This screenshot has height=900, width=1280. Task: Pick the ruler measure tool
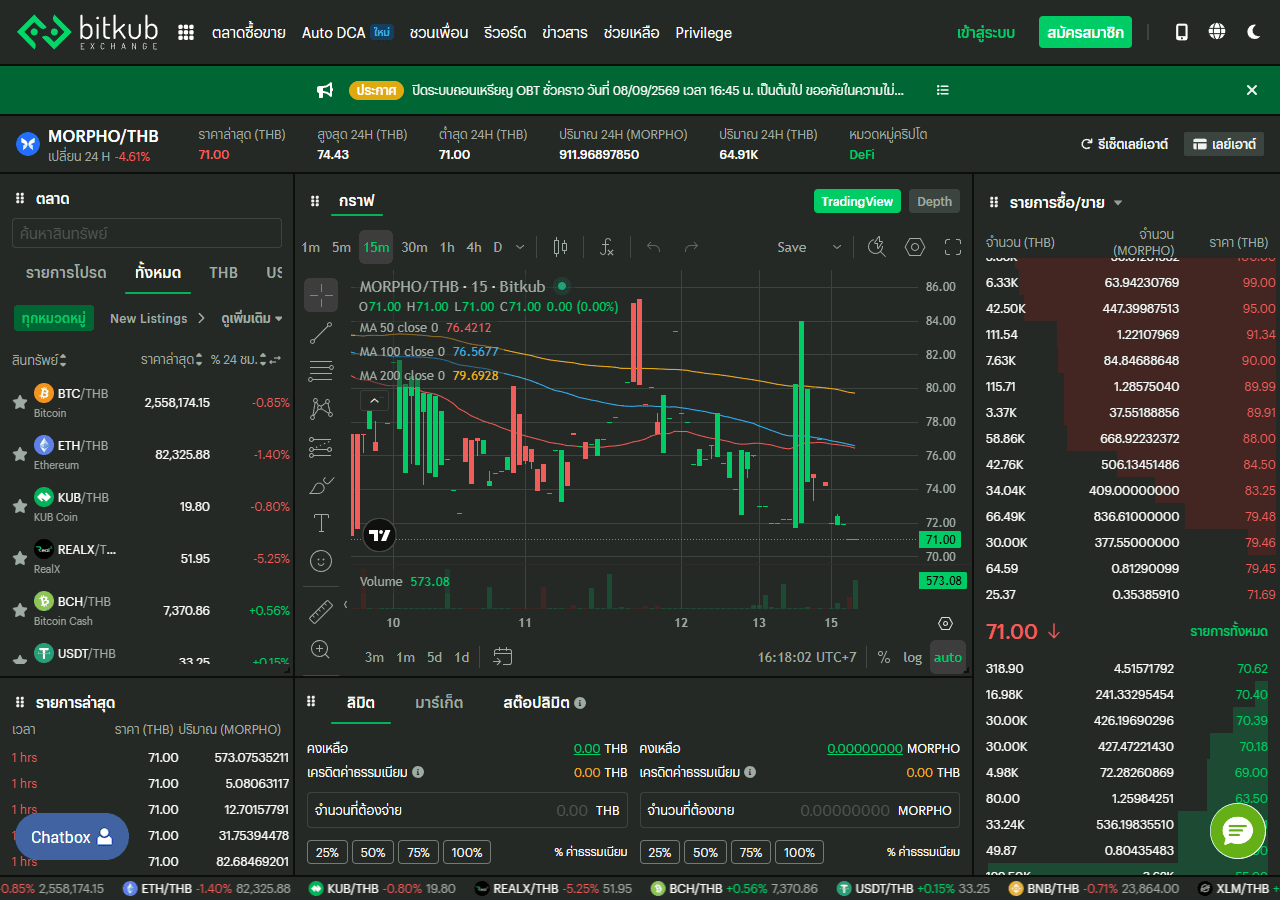(x=321, y=610)
